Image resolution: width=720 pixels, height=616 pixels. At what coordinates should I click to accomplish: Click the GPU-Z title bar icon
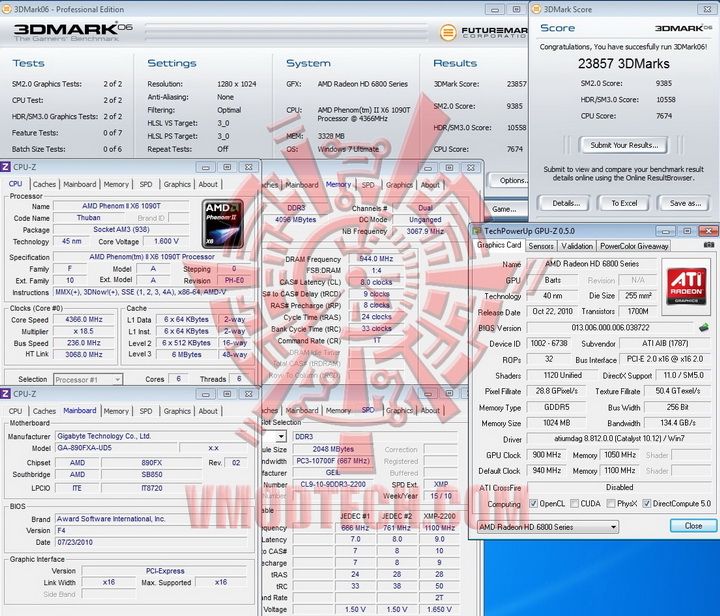tap(477, 231)
